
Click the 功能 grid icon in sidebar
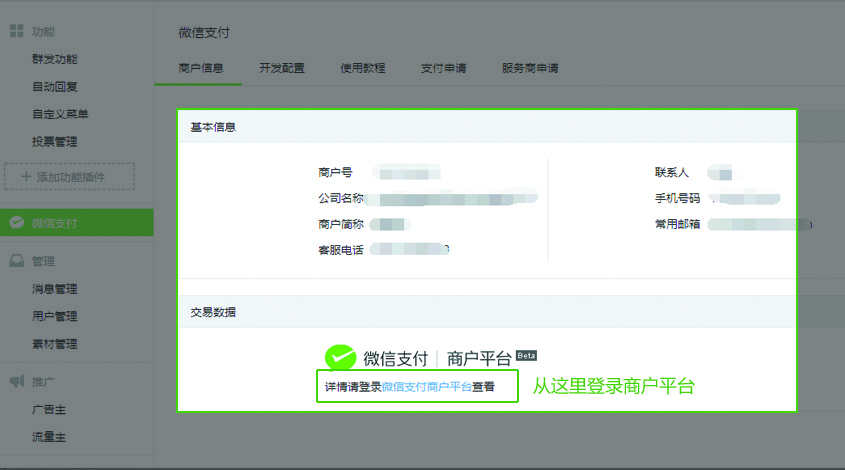(17, 31)
